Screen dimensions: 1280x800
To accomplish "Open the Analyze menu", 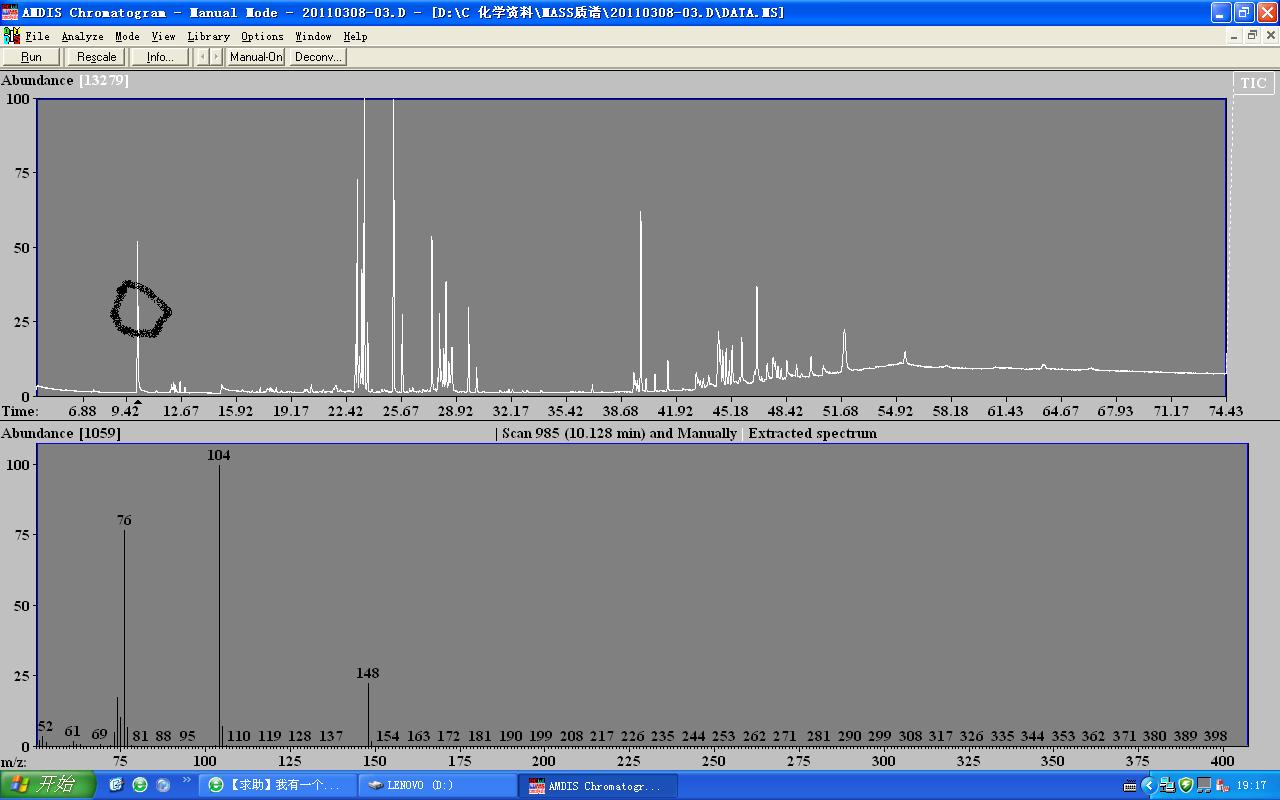I will (82, 36).
